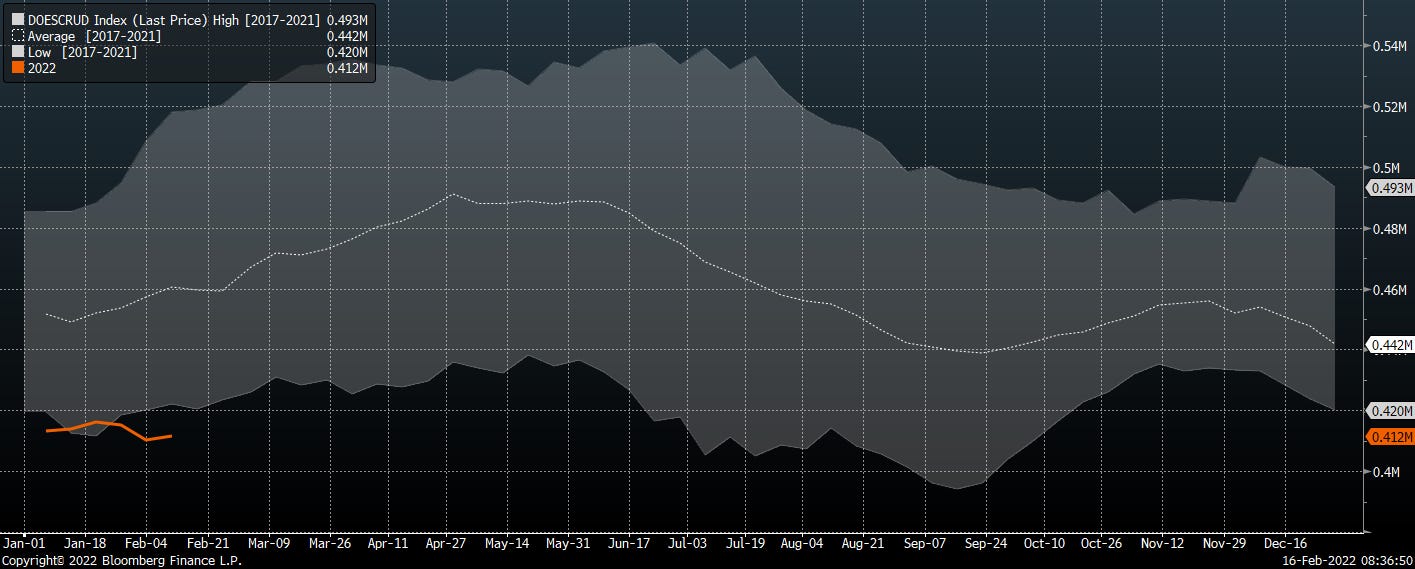Click the Nov-29 date on the x-axis
Screen dimensions: 1415x569
tap(1223, 543)
